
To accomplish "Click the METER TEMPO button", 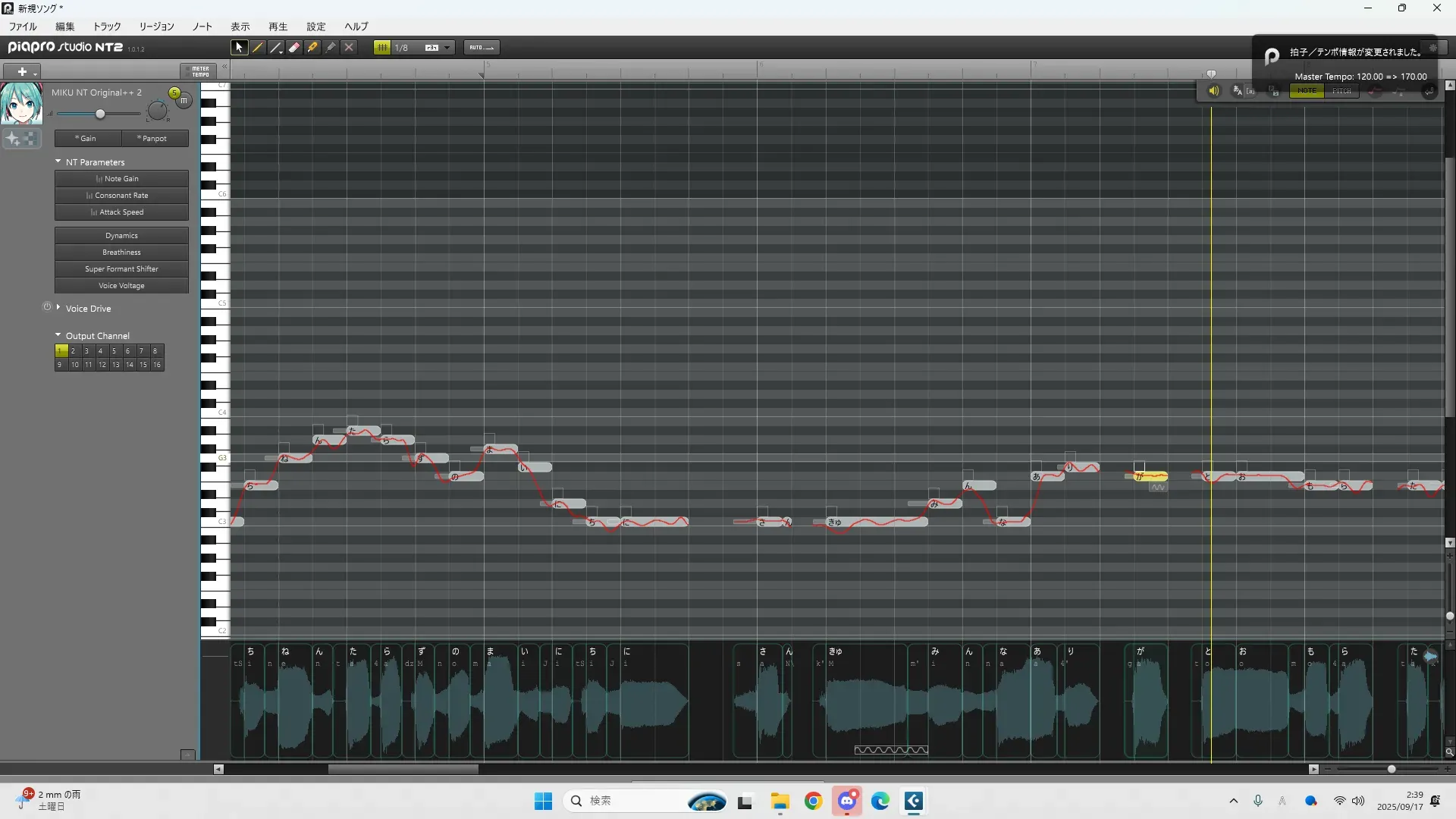I will click(199, 71).
